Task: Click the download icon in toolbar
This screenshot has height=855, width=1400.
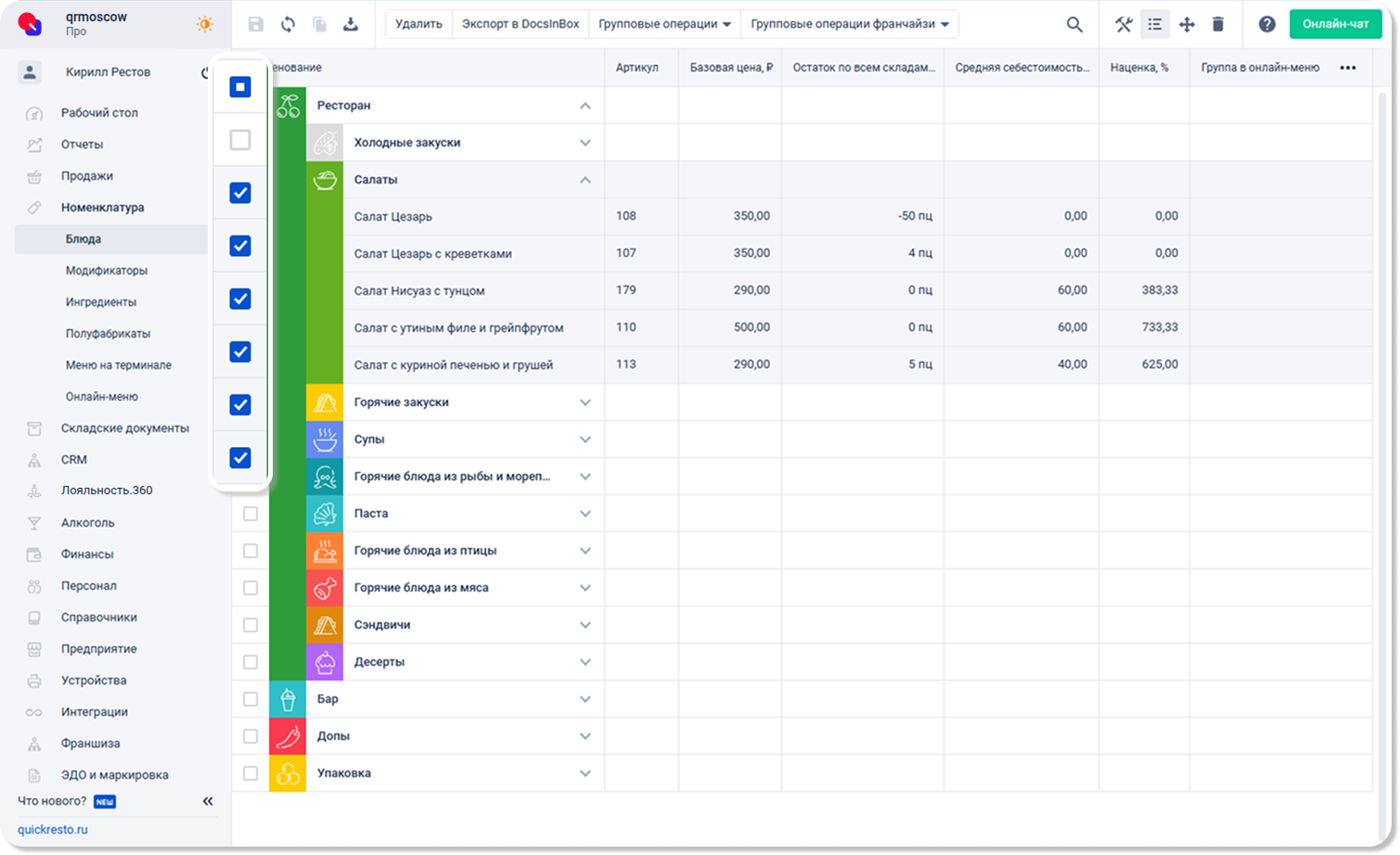Action: [x=351, y=25]
